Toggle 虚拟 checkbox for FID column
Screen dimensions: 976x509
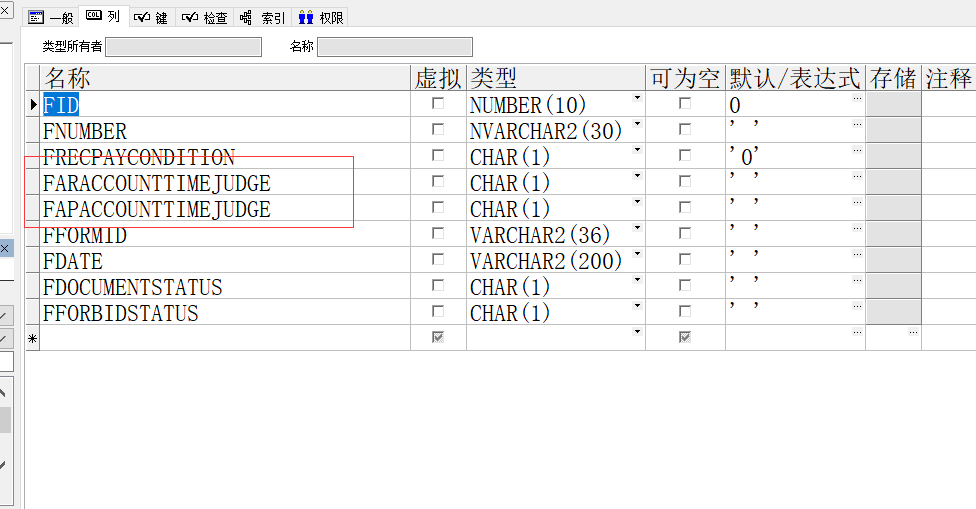[438, 104]
